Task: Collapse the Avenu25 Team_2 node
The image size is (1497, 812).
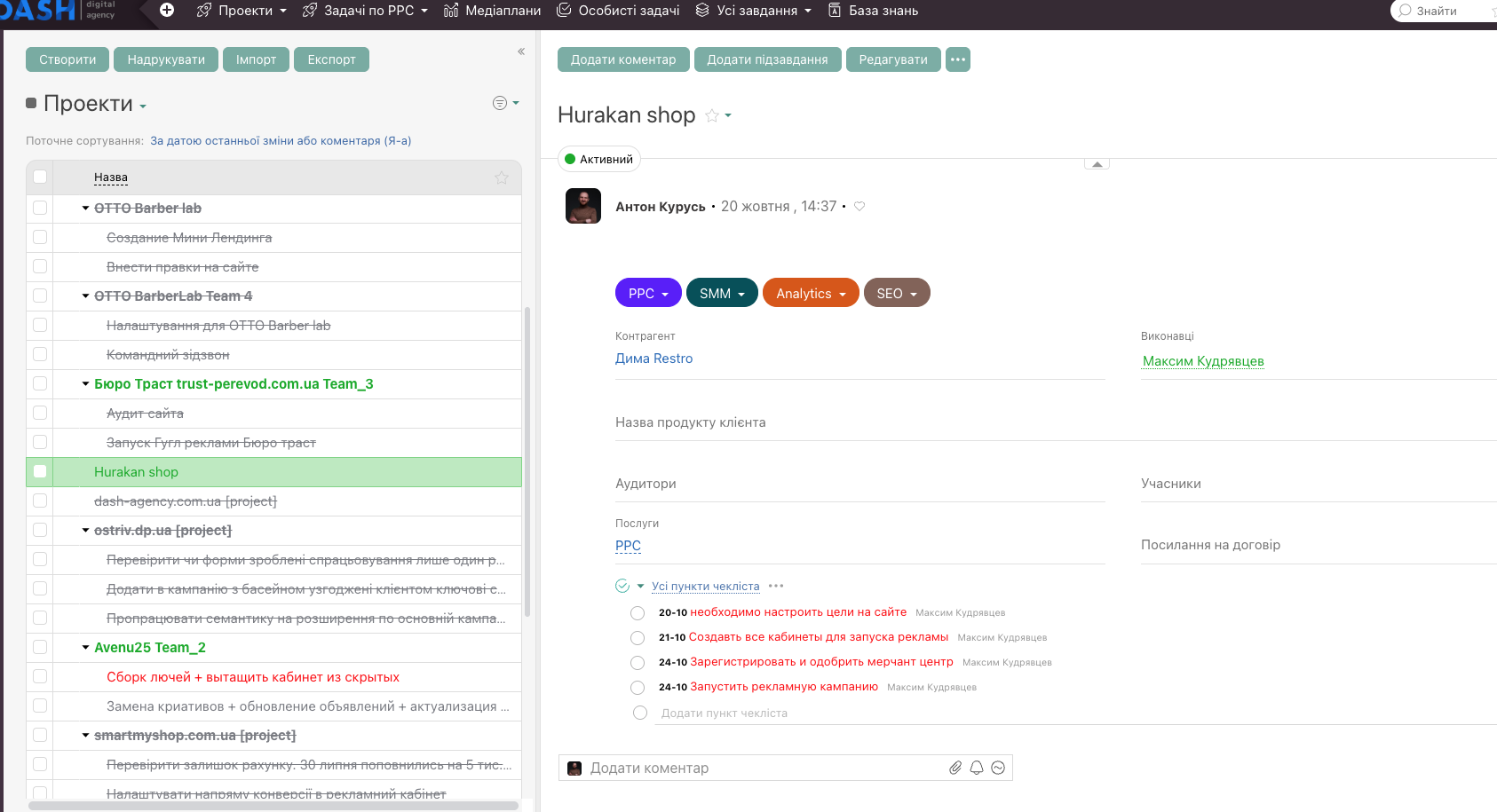Action: pos(86,648)
